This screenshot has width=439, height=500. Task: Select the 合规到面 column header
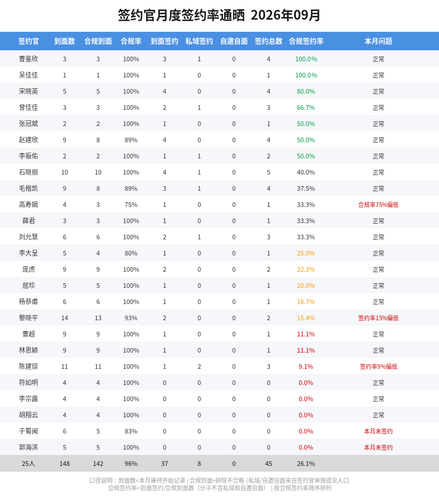(98, 41)
